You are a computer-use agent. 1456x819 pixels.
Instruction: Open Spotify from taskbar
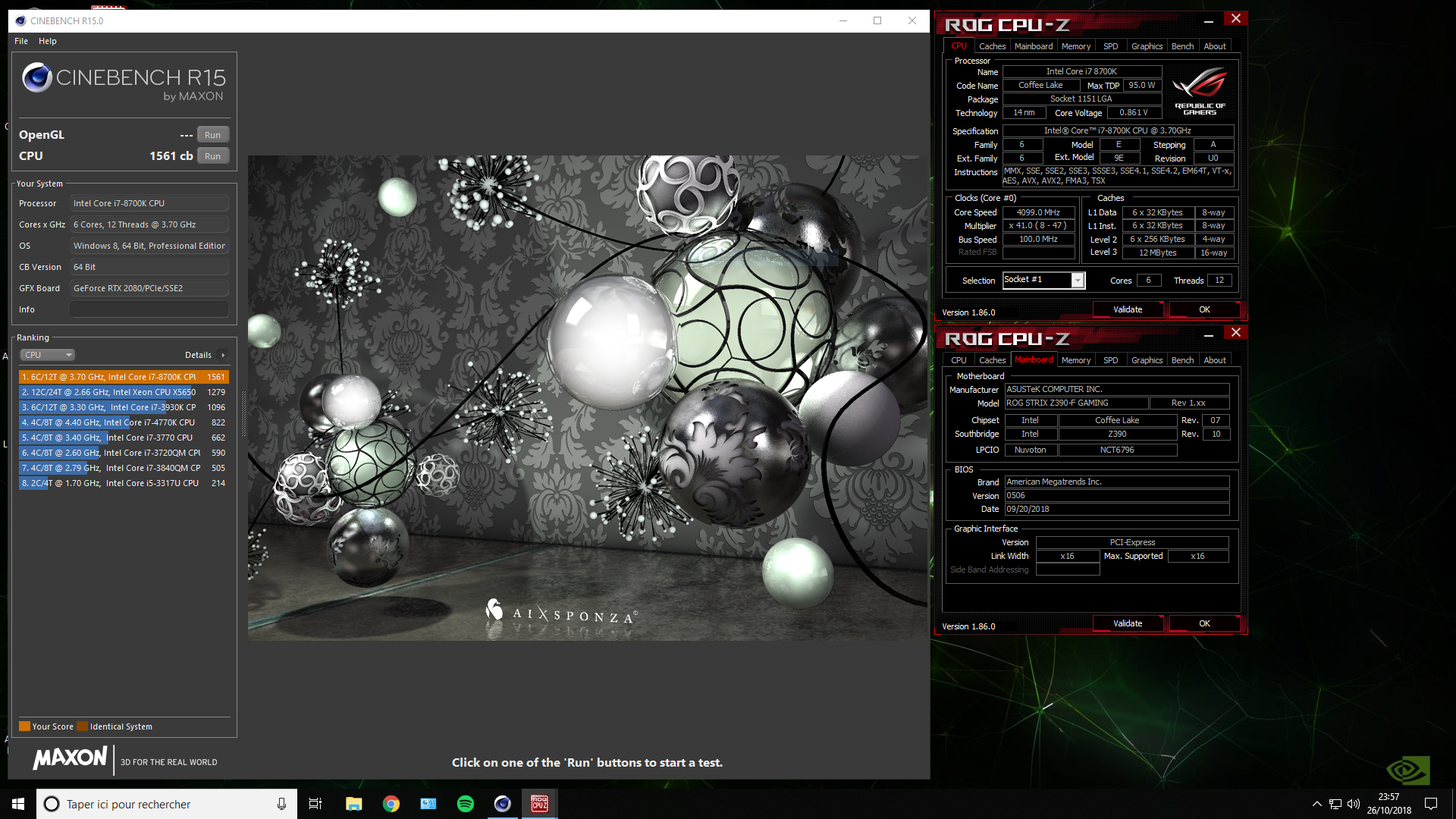click(466, 804)
